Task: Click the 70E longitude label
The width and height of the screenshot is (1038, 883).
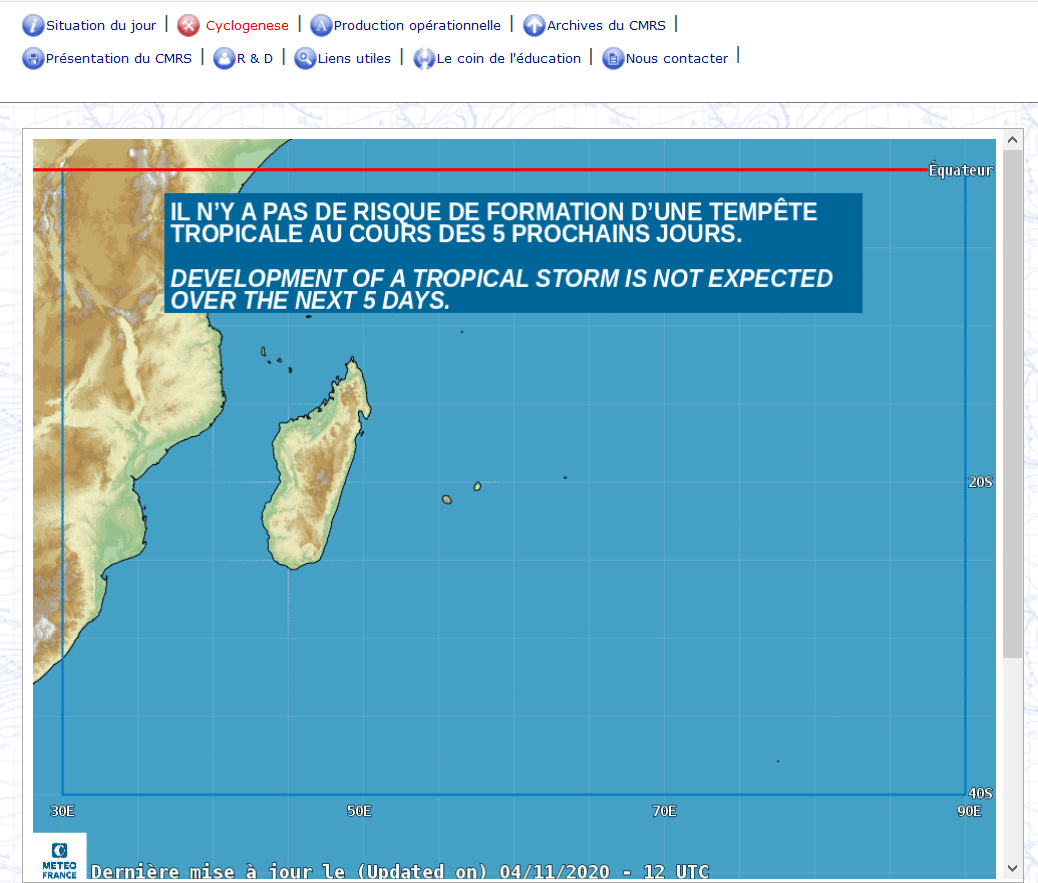Action: (664, 811)
